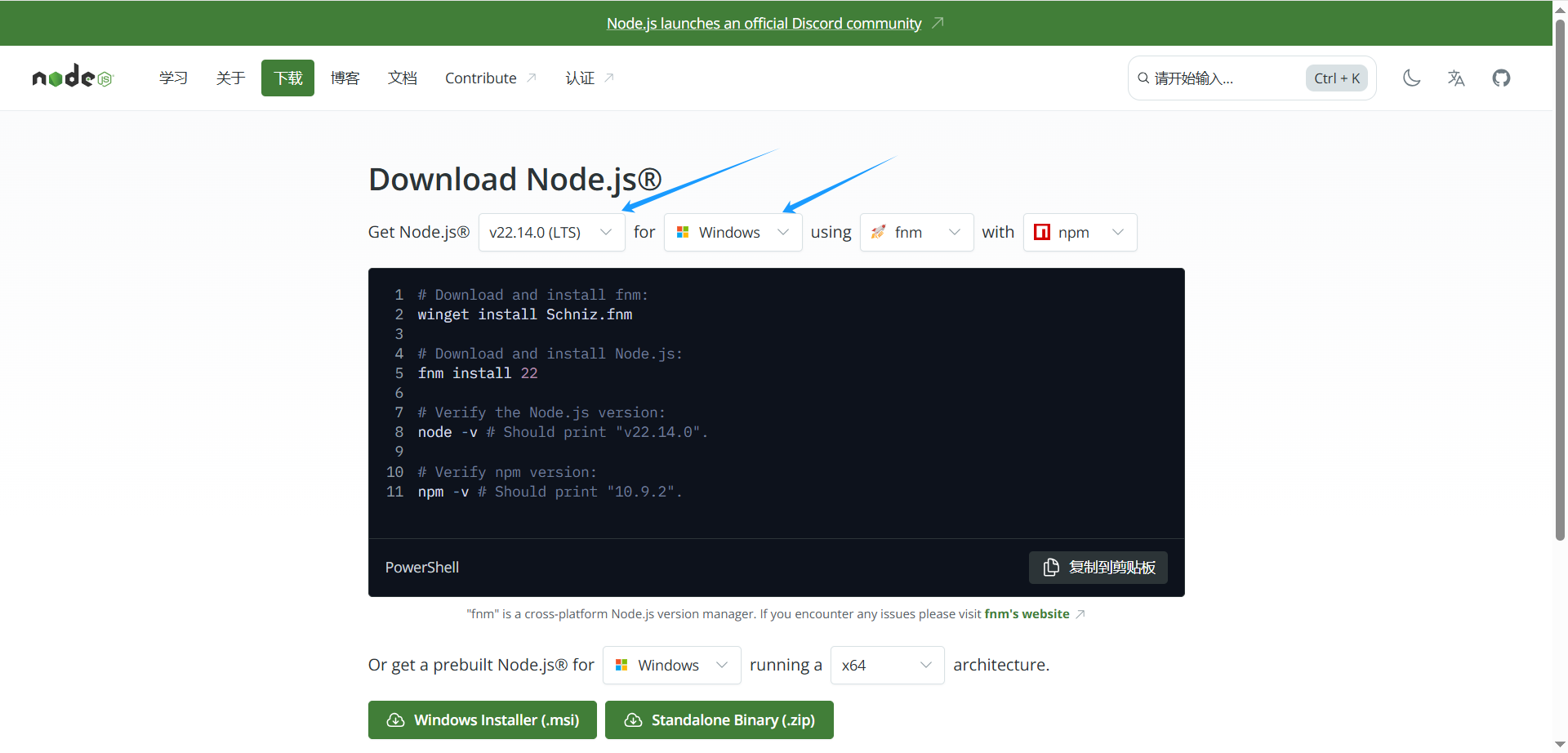Open the GitHub repository icon

(1501, 78)
